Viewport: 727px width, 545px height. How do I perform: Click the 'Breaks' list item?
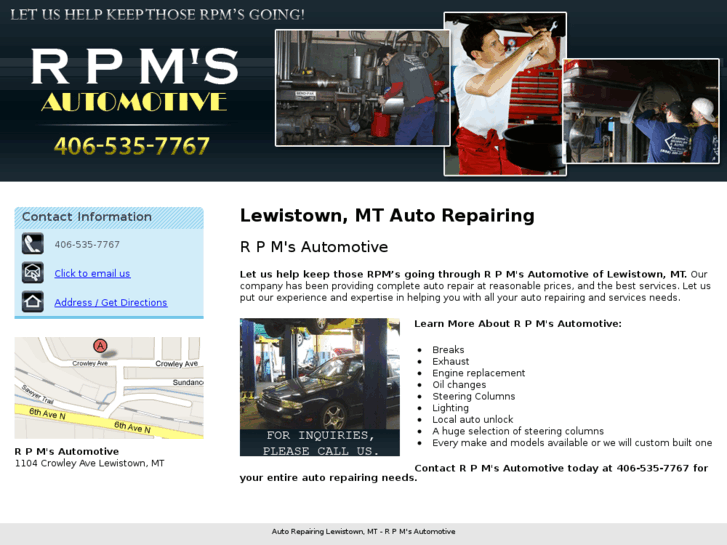click(x=448, y=350)
